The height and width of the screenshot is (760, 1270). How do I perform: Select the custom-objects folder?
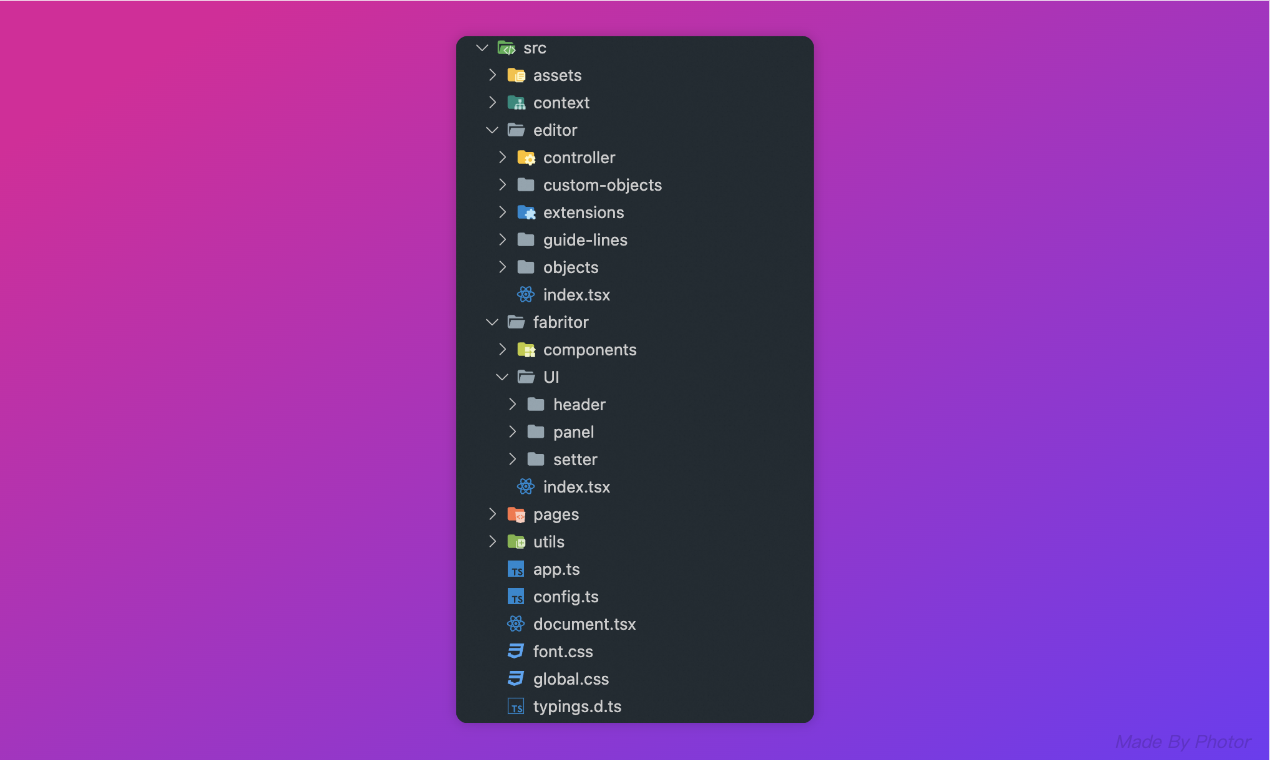coord(602,185)
